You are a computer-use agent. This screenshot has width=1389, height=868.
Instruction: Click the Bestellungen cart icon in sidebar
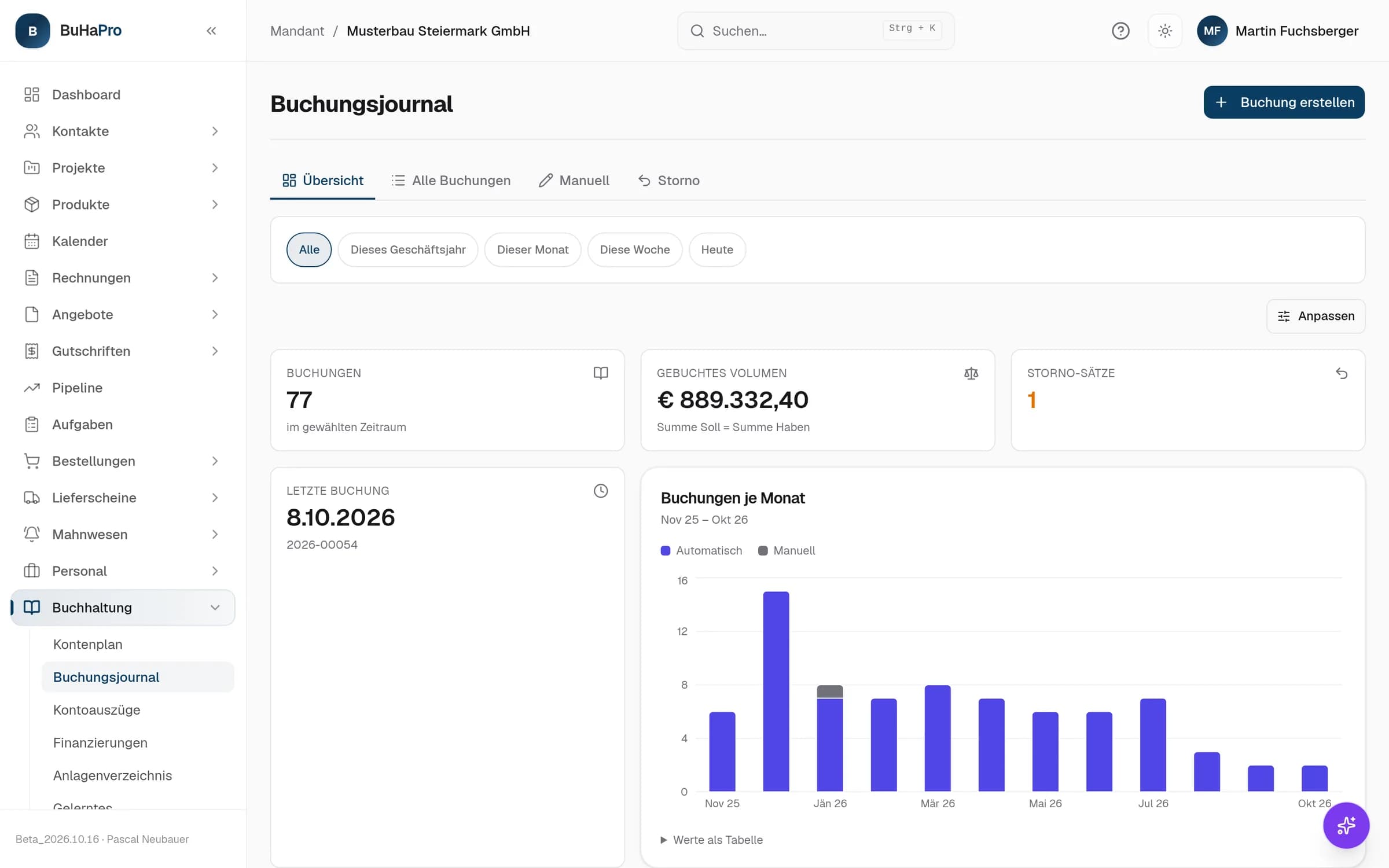click(x=32, y=461)
